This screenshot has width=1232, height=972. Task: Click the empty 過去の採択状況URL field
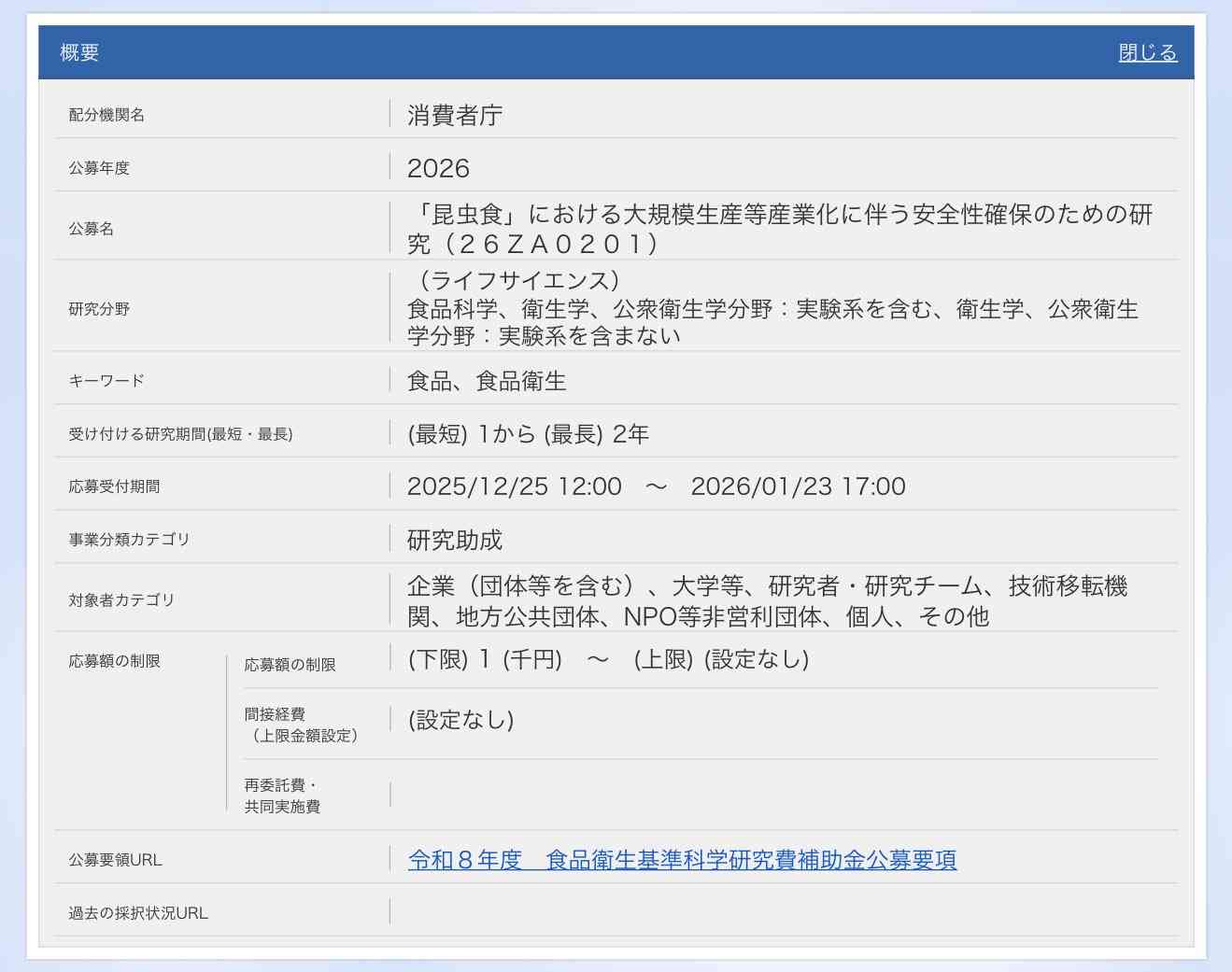click(x=654, y=911)
